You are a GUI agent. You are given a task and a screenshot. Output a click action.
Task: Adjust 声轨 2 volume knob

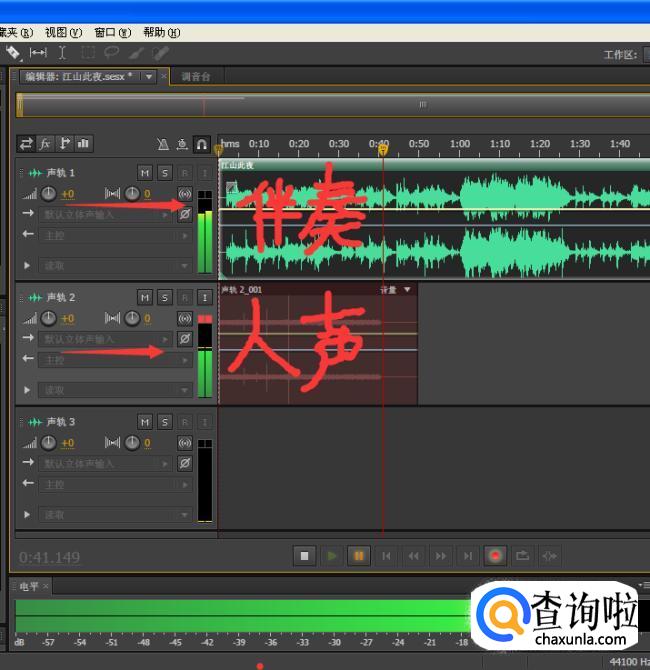[48, 318]
